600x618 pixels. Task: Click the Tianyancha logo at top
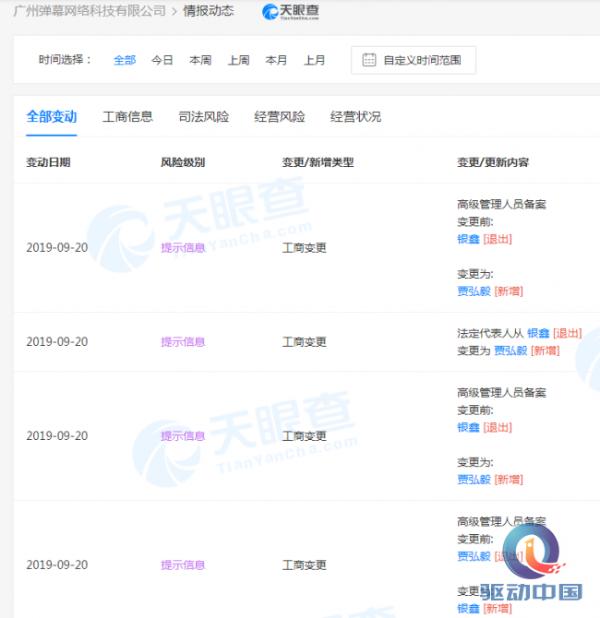(x=290, y=12)
